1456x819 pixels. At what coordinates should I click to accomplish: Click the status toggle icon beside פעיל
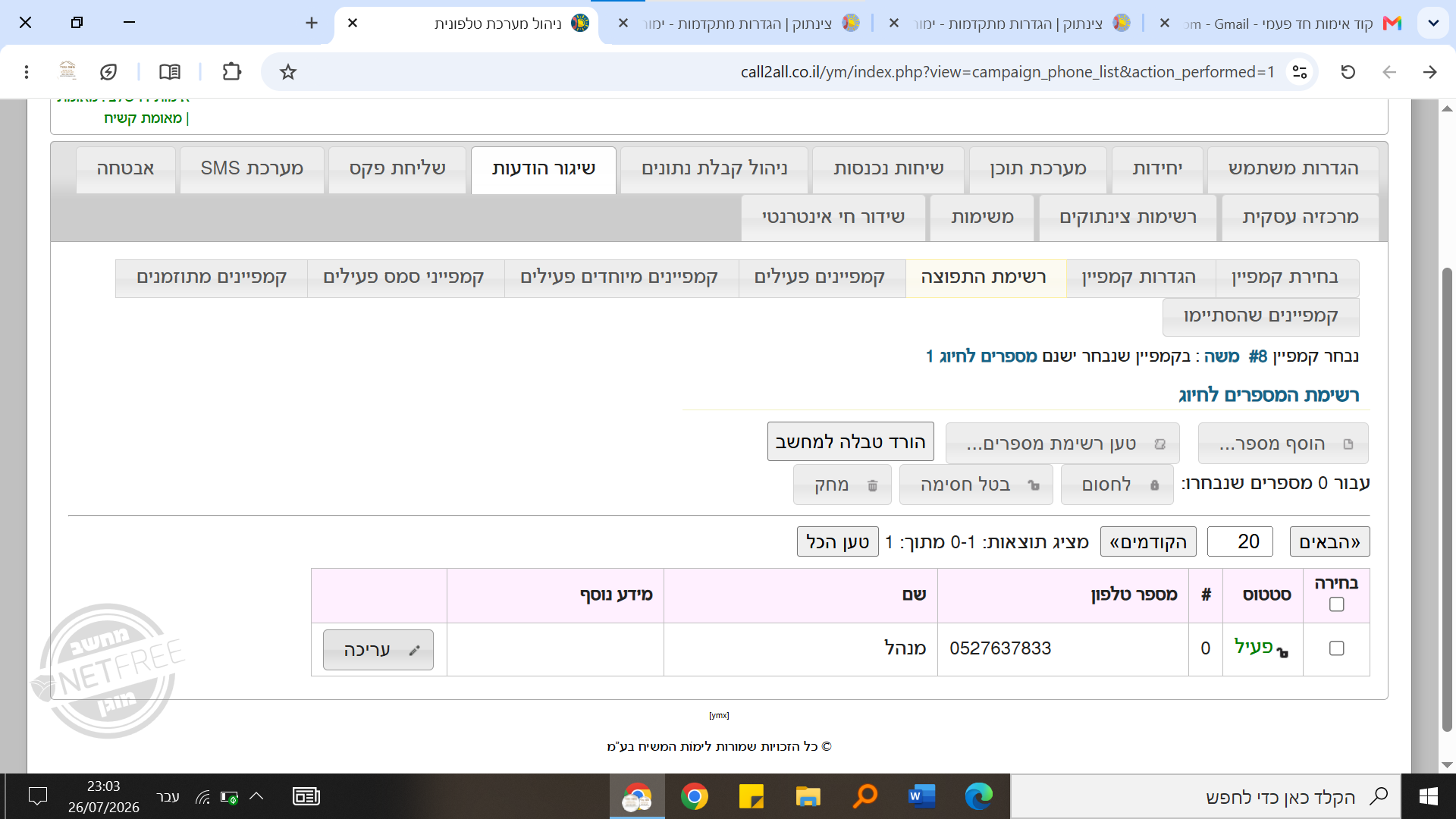click(x=1282, y=652)
